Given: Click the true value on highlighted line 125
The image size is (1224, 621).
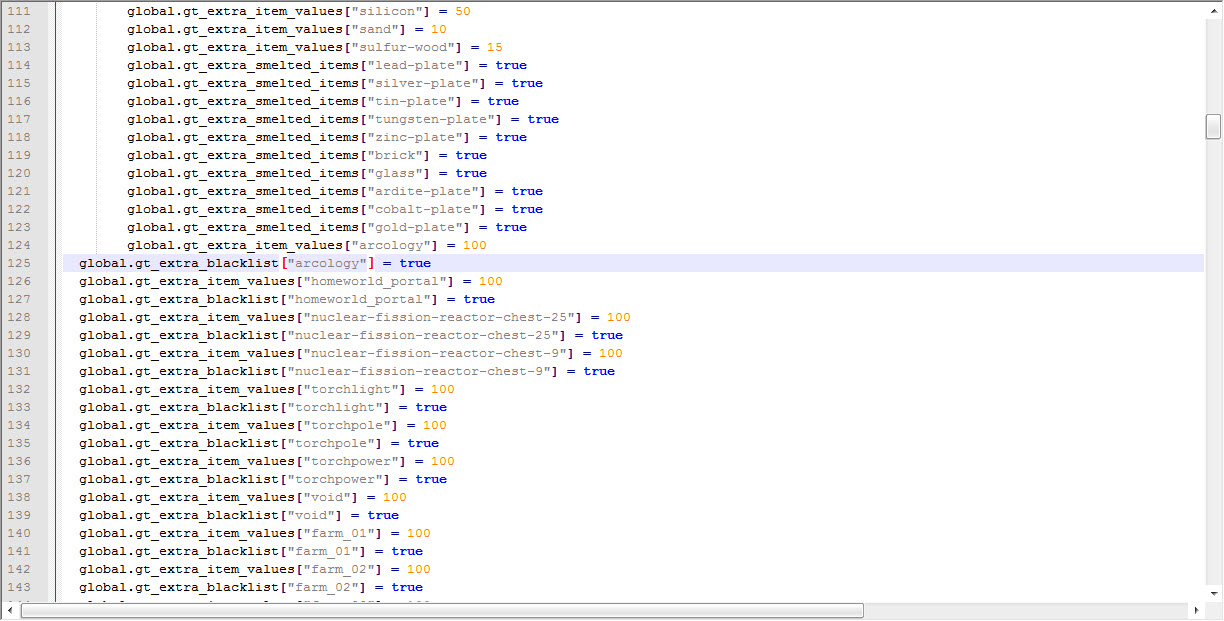Looking at the screenshot, I should click(x=415, y=263).
